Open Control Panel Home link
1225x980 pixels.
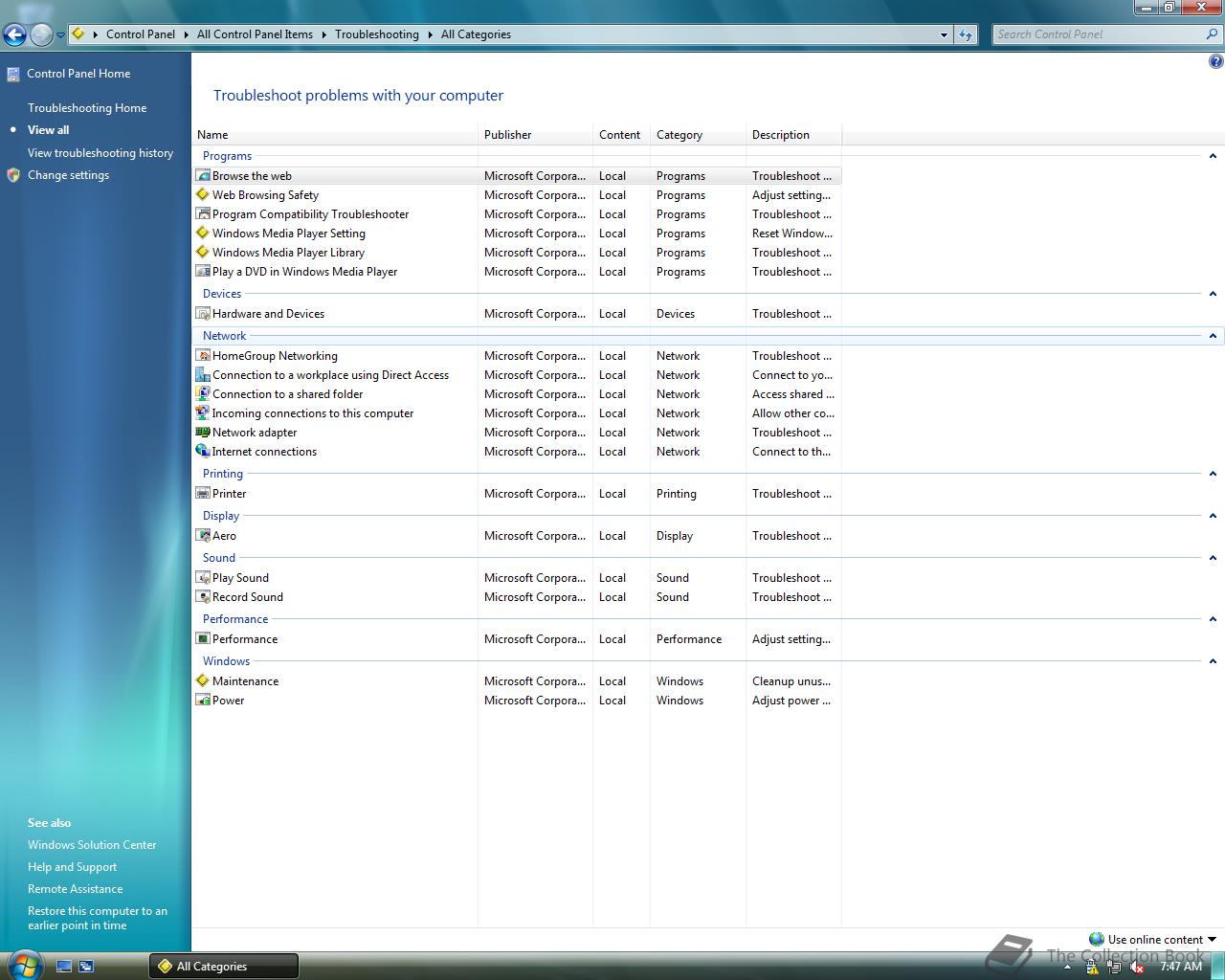(78, 74)
